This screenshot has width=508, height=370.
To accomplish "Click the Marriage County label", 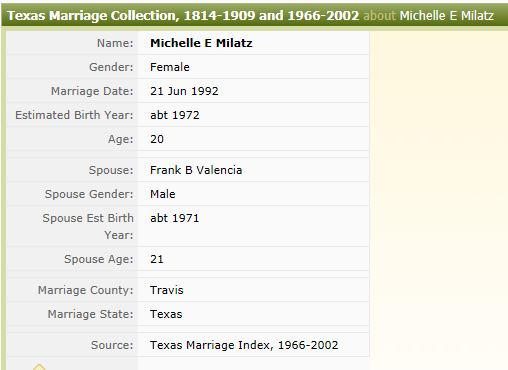I will pyautogui.click(x=86, y=290).
